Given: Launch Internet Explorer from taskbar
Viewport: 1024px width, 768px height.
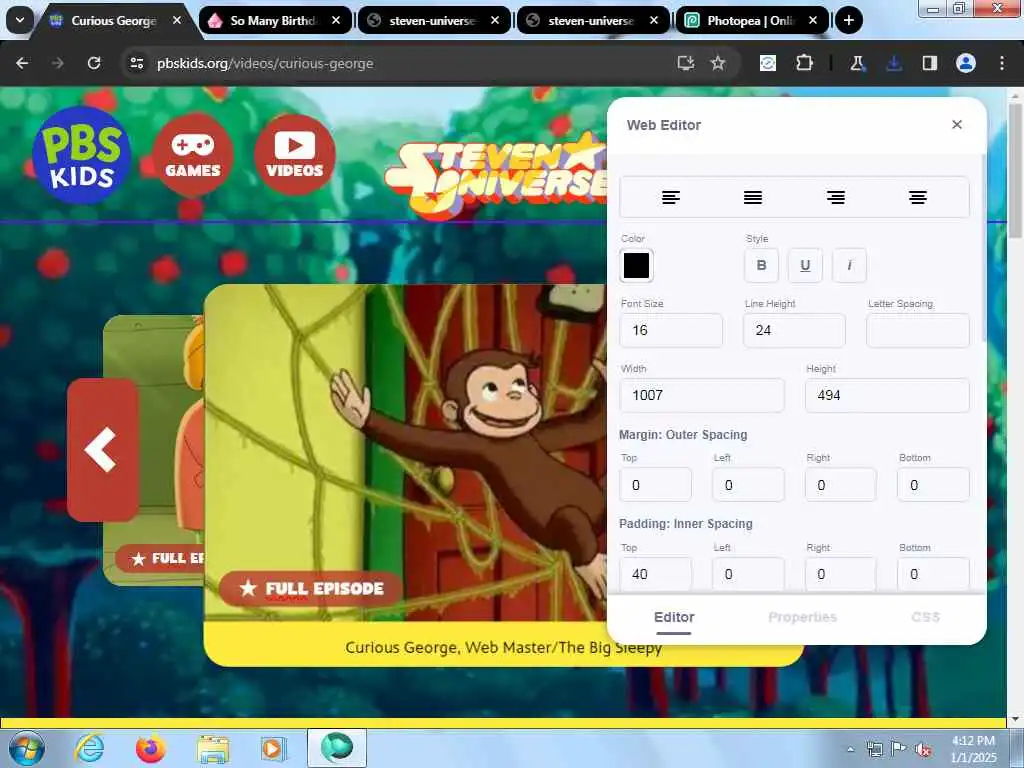Looking at the screenshot, I should pos(89,748).
